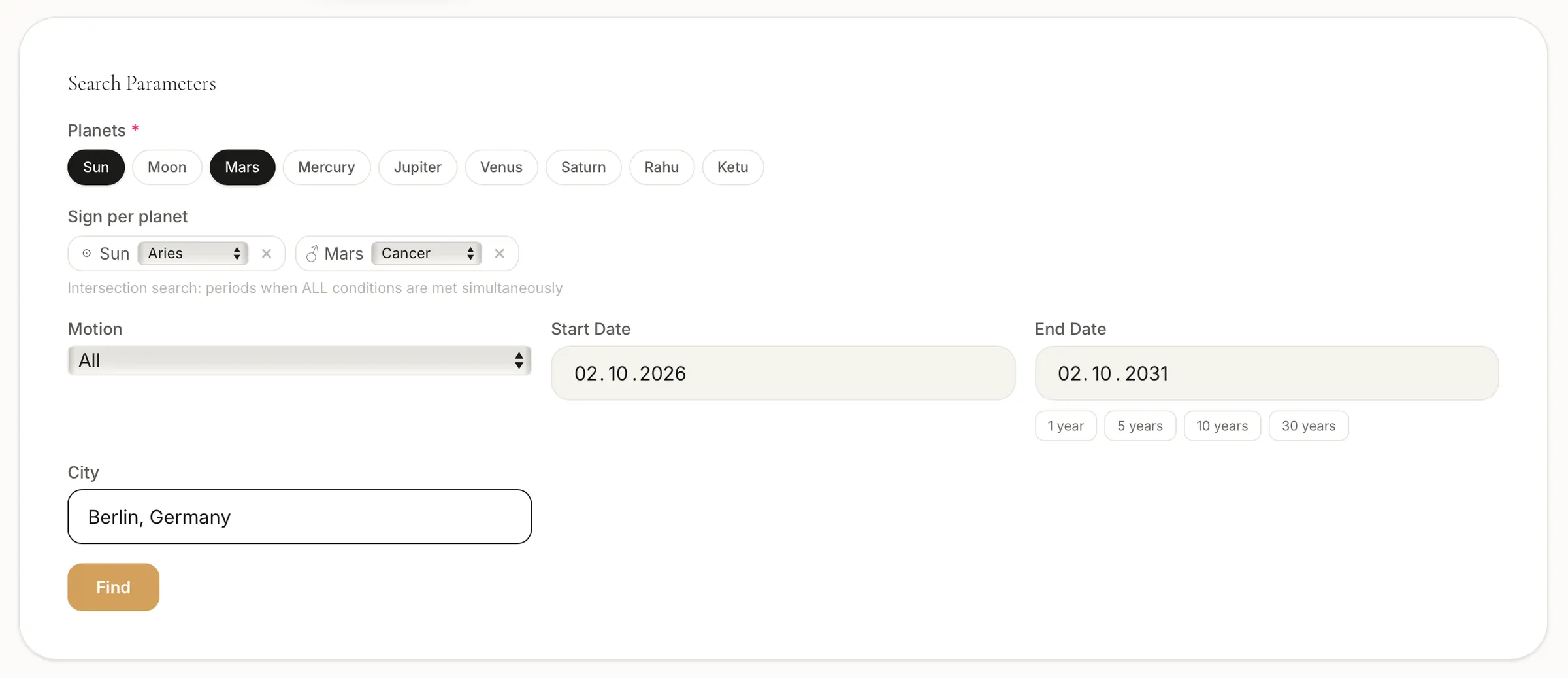This screenshot has height=678, width=1568.
Task: Focus the City field with Berlin, Germany
Action: coord(299,517)
